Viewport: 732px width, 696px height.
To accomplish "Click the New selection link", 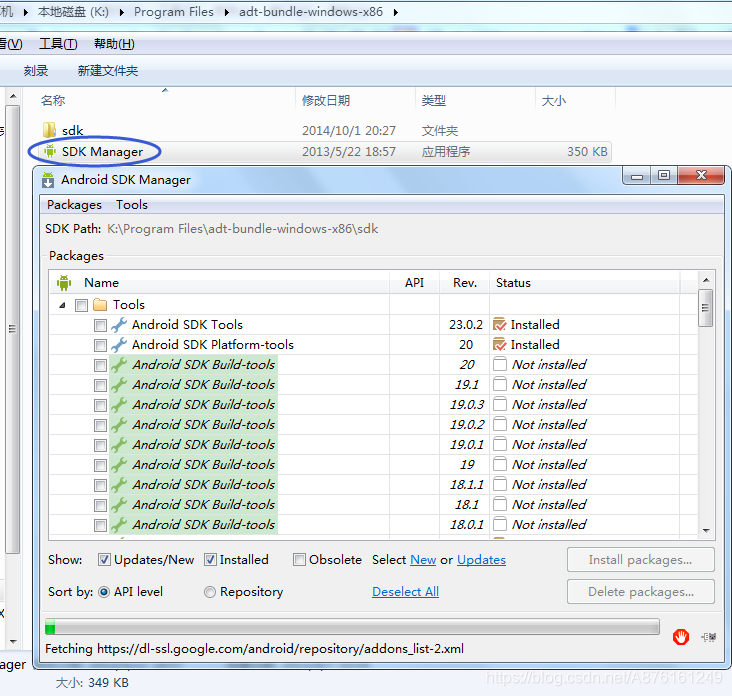I will 423,560.
